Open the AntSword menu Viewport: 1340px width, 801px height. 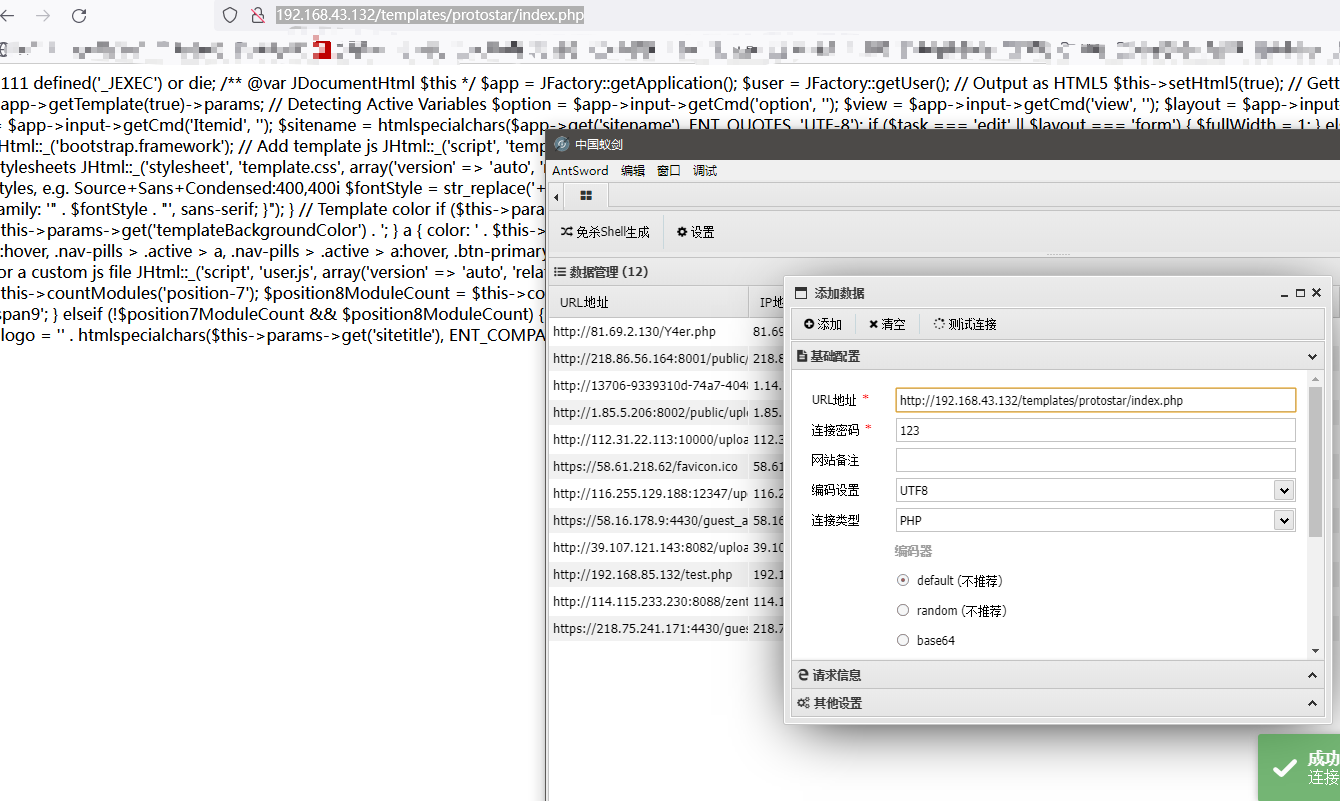pyautogui.click(x=580, y=171)
